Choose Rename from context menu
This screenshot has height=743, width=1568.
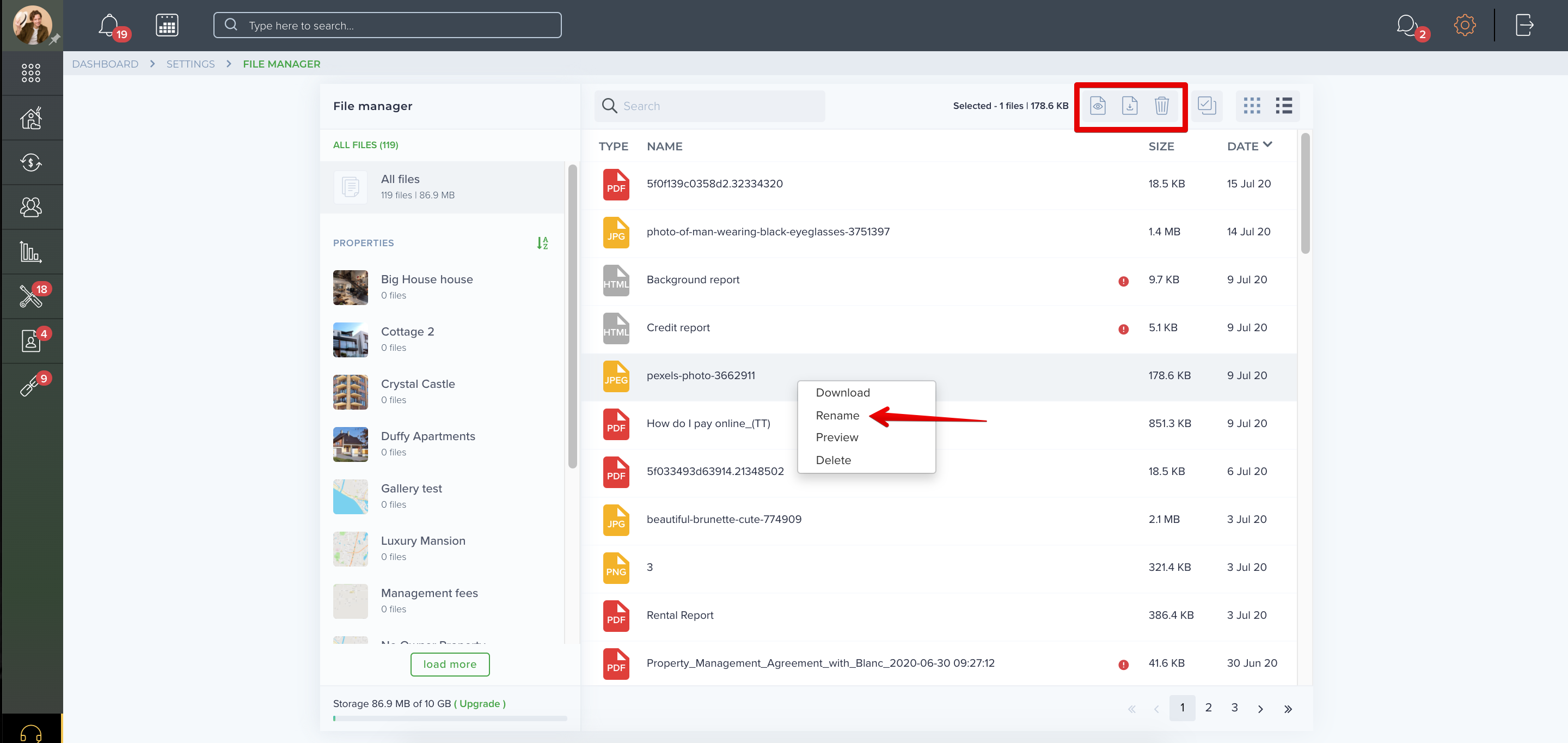(x=837, y=416)
